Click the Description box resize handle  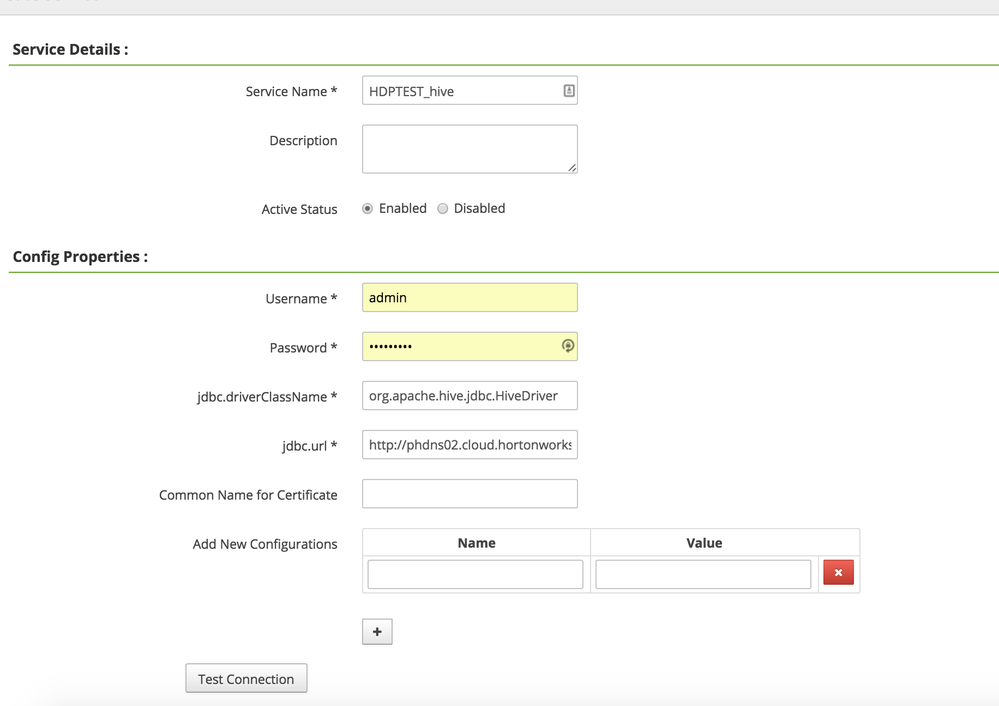(572, 168)
